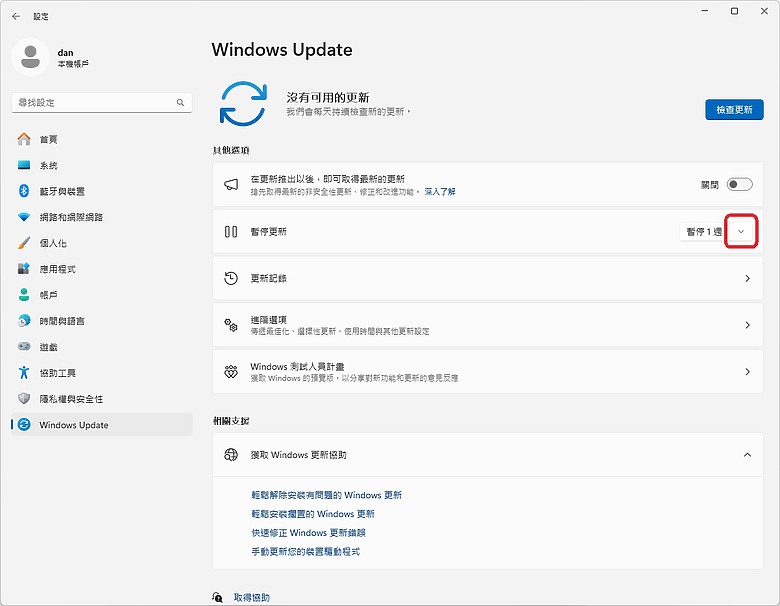Viewport: 780px width, 606px height.
Task: Select 網路和網際網路 sidebar label
Action: tap(71, 217)
